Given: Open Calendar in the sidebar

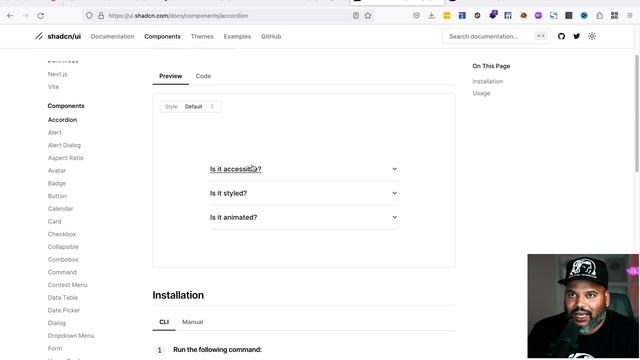Looking at the screenshot, I should pyautogui.click(x=60, y=209).
